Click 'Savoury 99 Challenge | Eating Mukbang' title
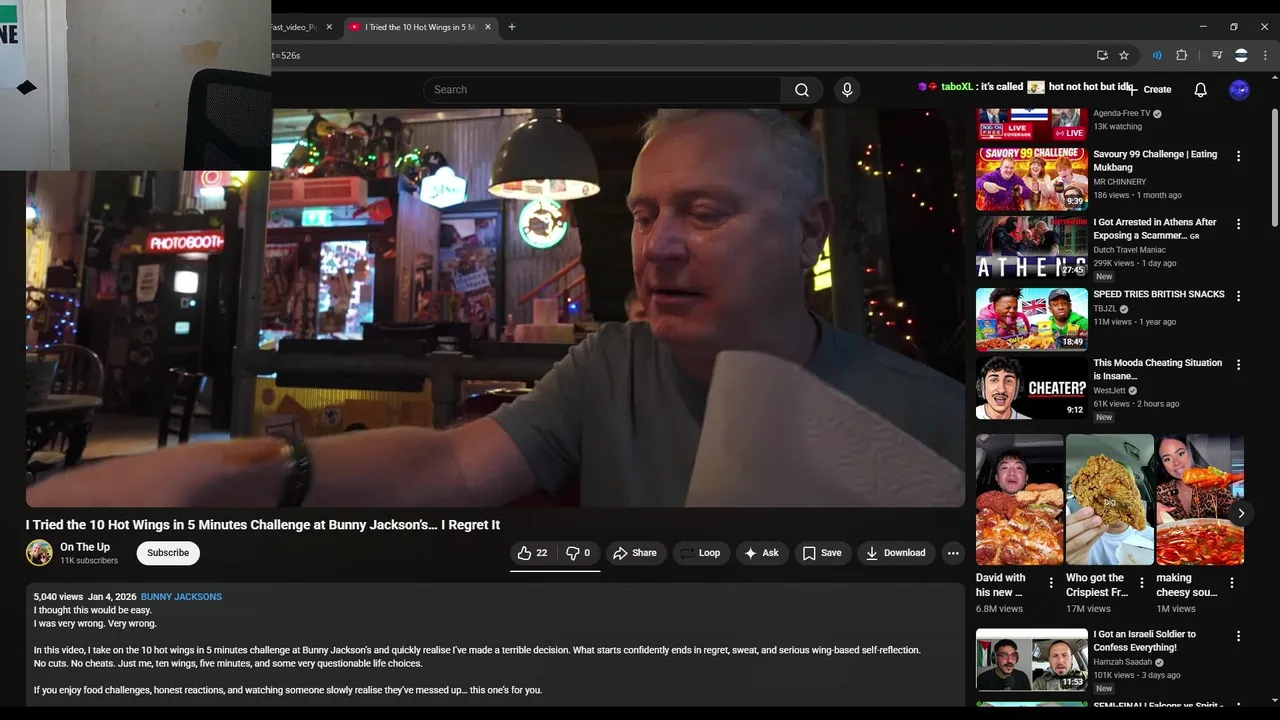 (1155, 161)
